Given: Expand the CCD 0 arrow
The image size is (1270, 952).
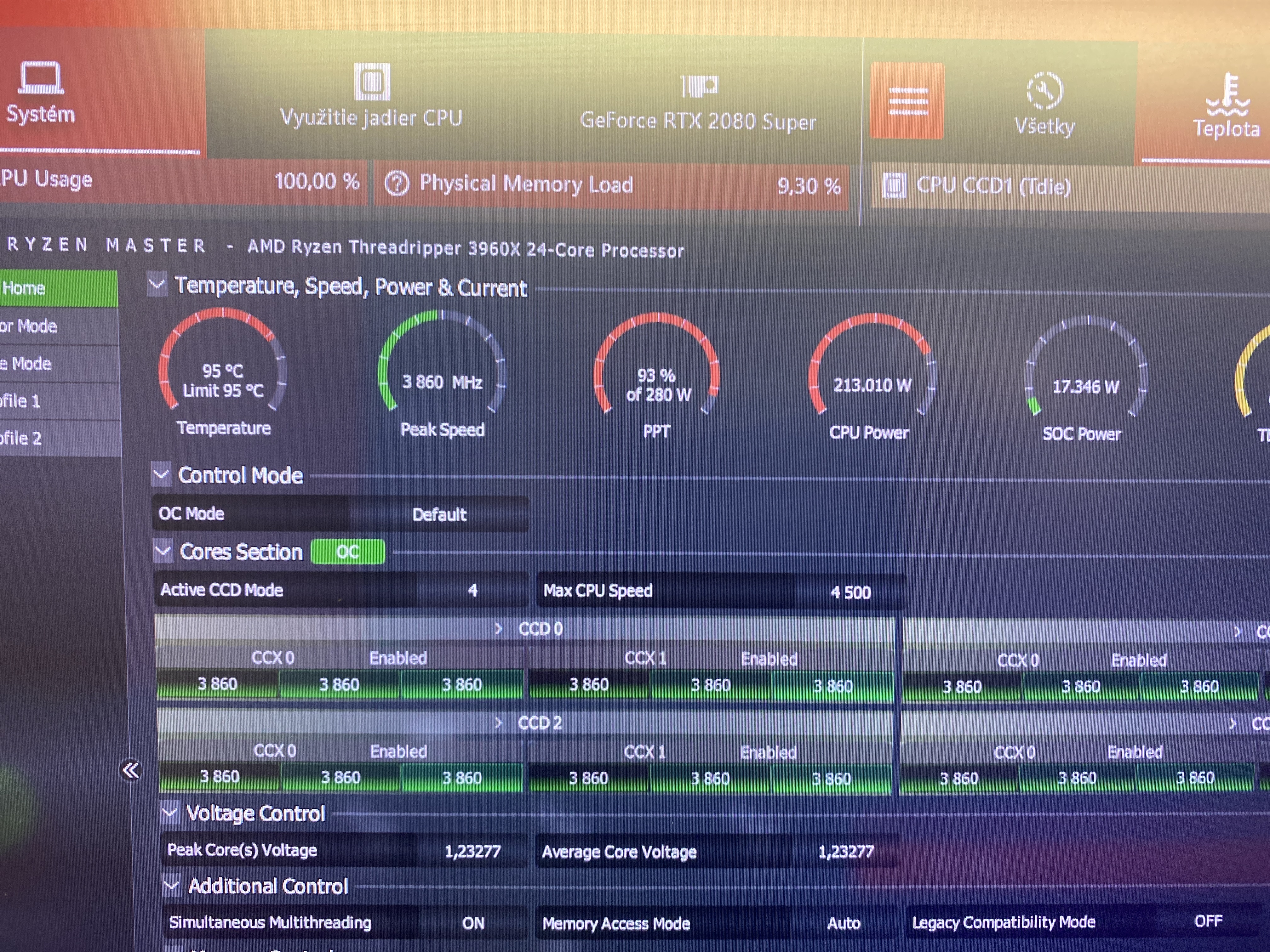Looking at the screenshot, I should (x=498, y=628).
